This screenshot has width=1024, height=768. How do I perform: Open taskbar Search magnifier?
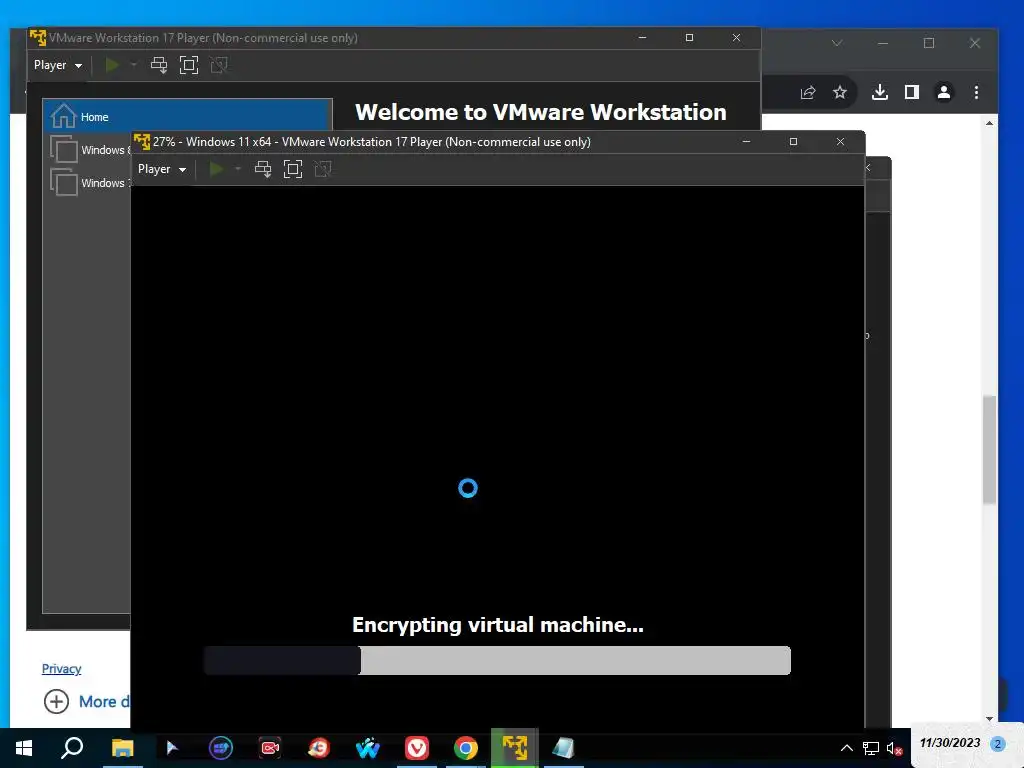tap(72, 748)
